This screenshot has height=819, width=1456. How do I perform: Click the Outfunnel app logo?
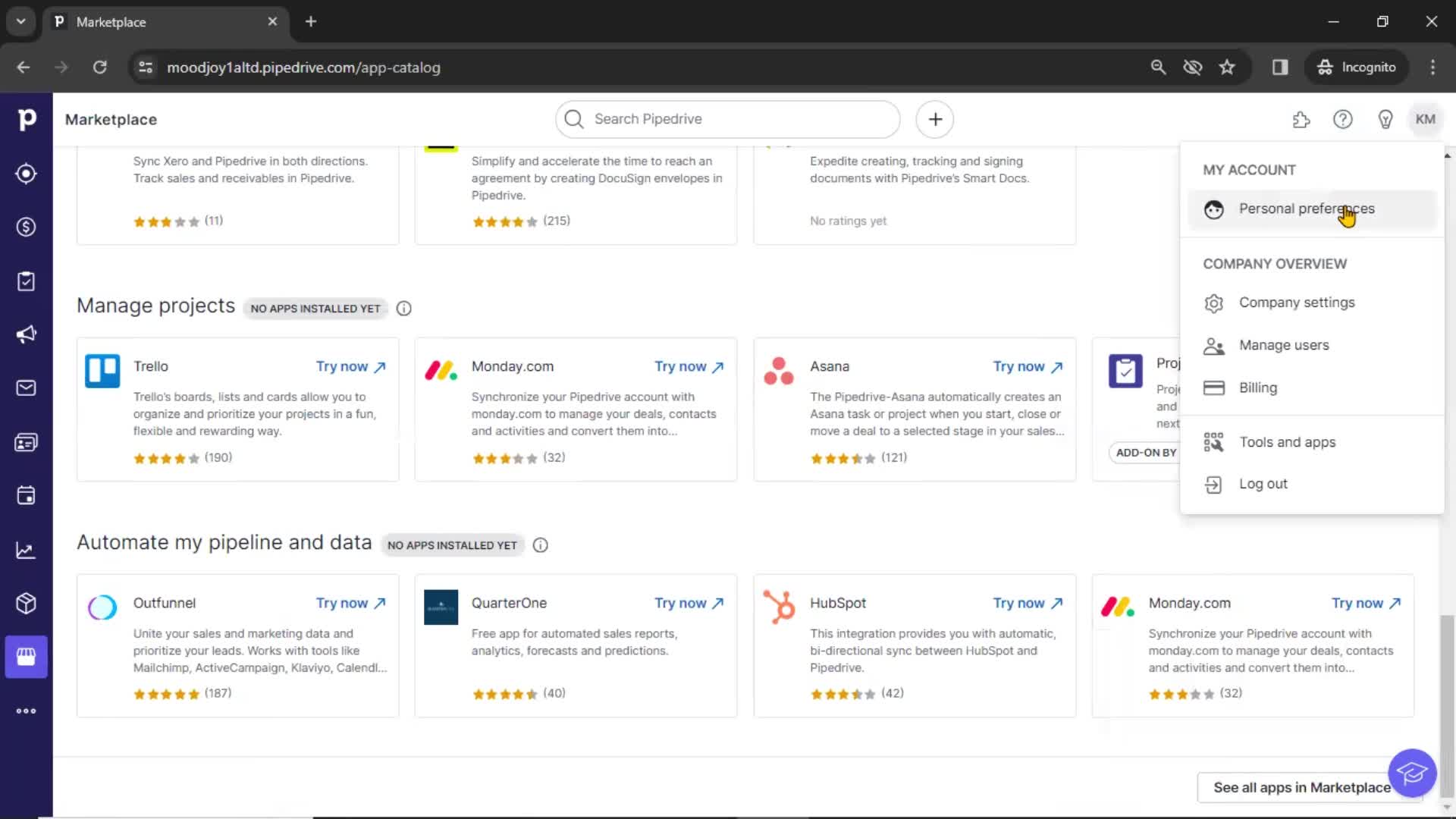[102, 607]
